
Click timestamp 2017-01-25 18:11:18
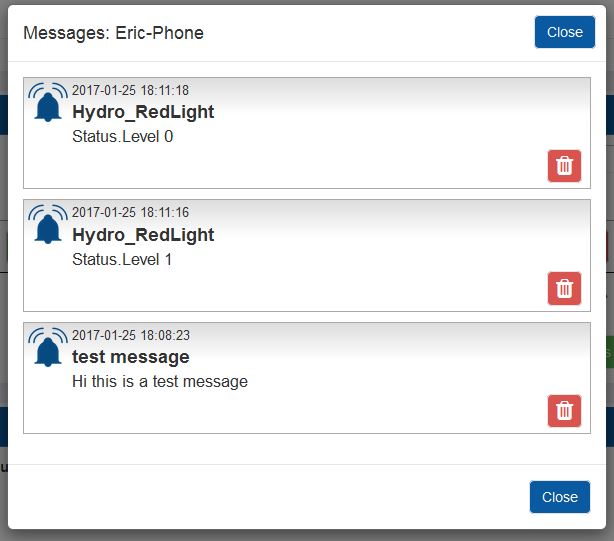tap(130, 90)
